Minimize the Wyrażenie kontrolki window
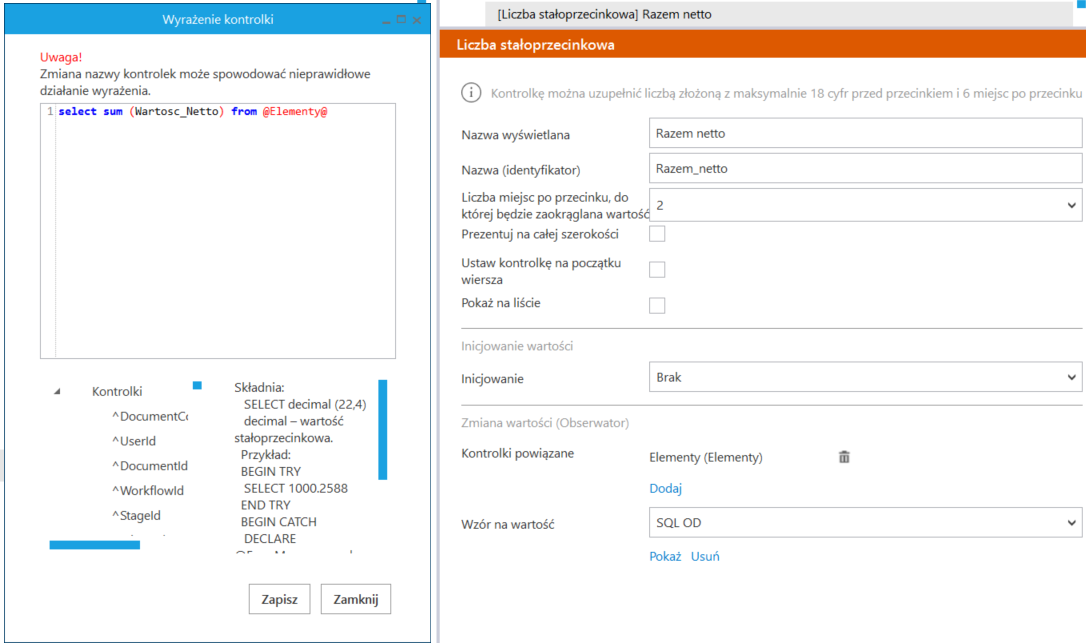The width and height of the screenshot is (1086, 643). (386, 21)
